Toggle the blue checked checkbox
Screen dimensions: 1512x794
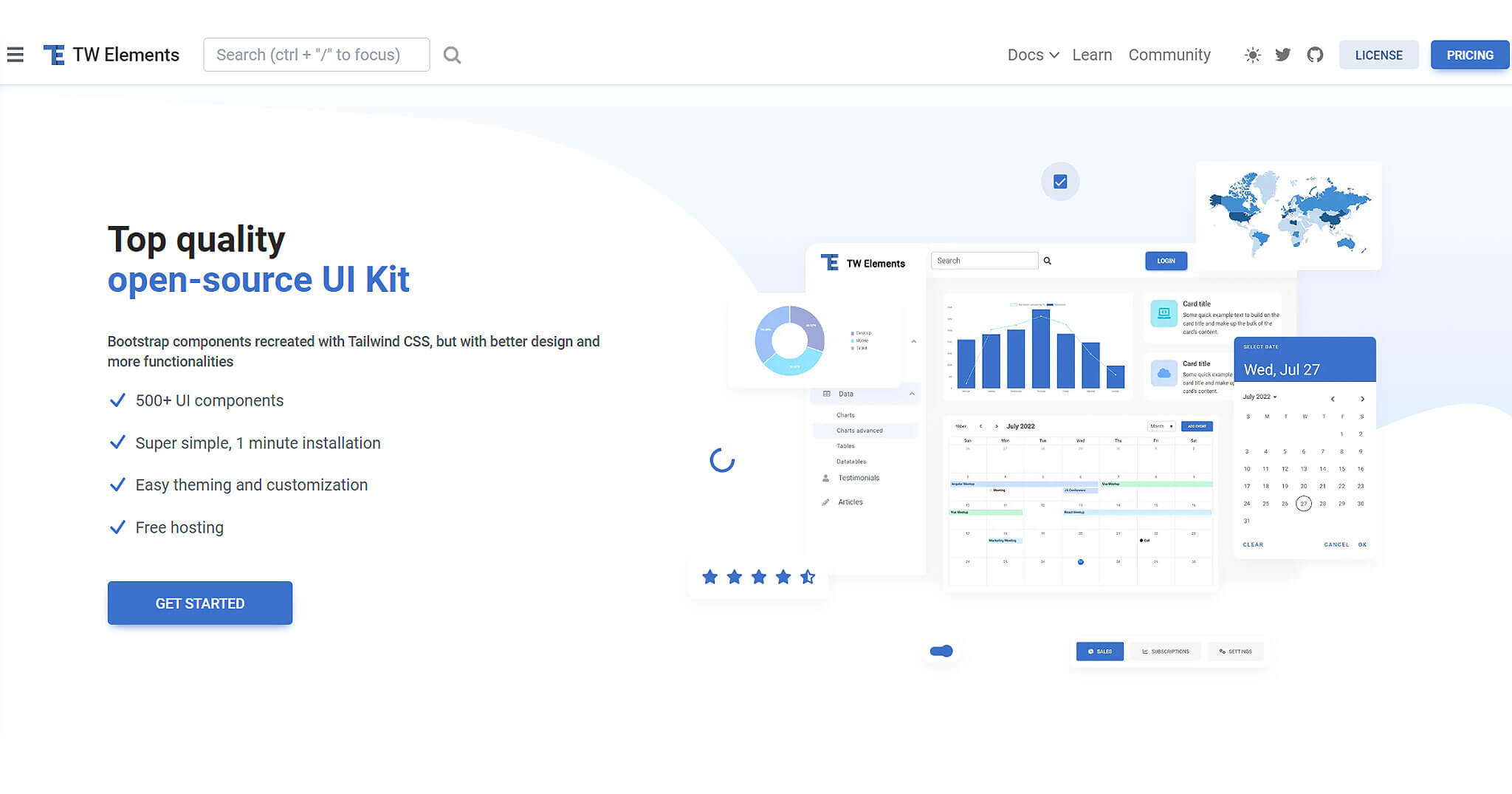[x=1060, y=182]
